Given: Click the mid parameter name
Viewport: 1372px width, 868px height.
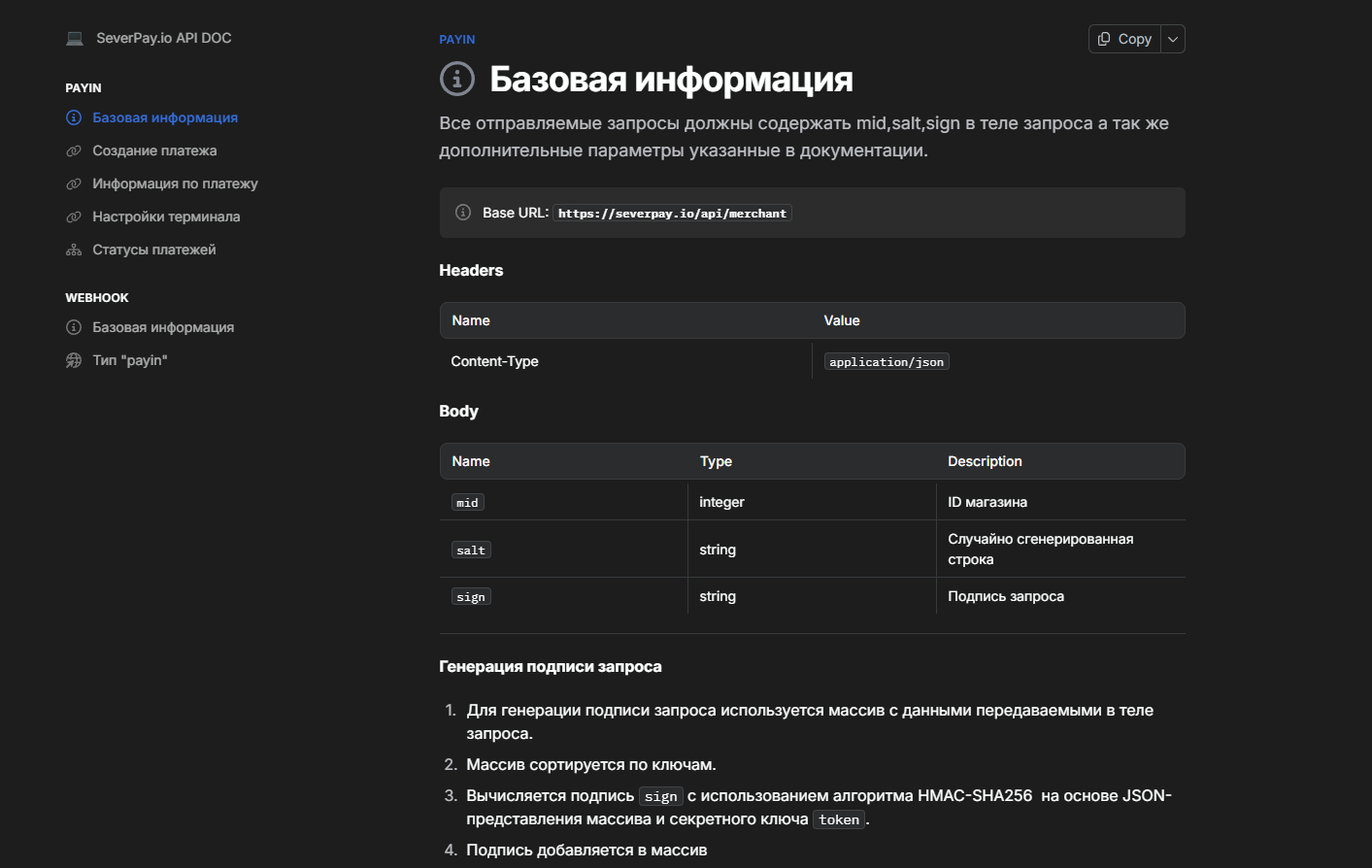Looking at the screenshot, I should coord(468,502).
